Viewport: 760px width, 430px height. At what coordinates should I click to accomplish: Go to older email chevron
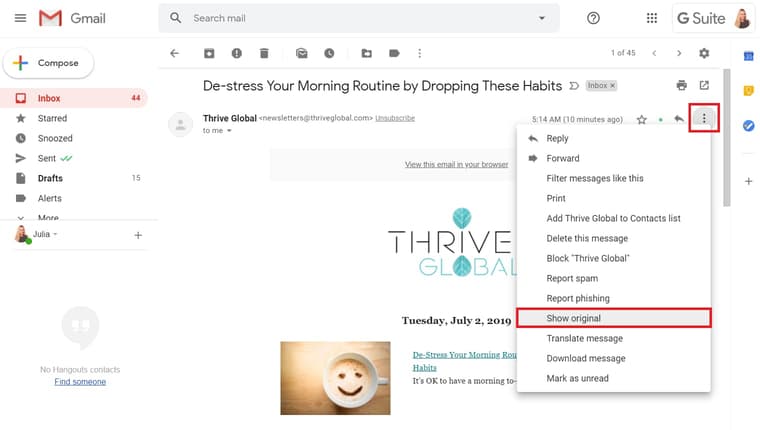[679, 53]
